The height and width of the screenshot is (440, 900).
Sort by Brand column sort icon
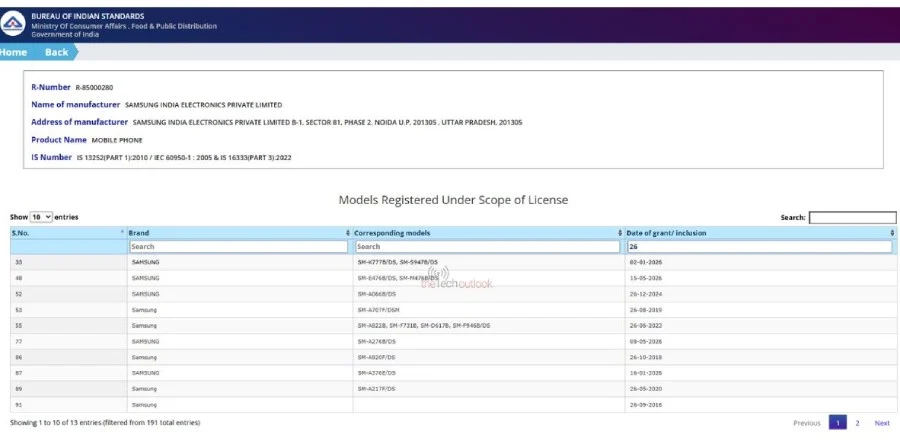348,233
